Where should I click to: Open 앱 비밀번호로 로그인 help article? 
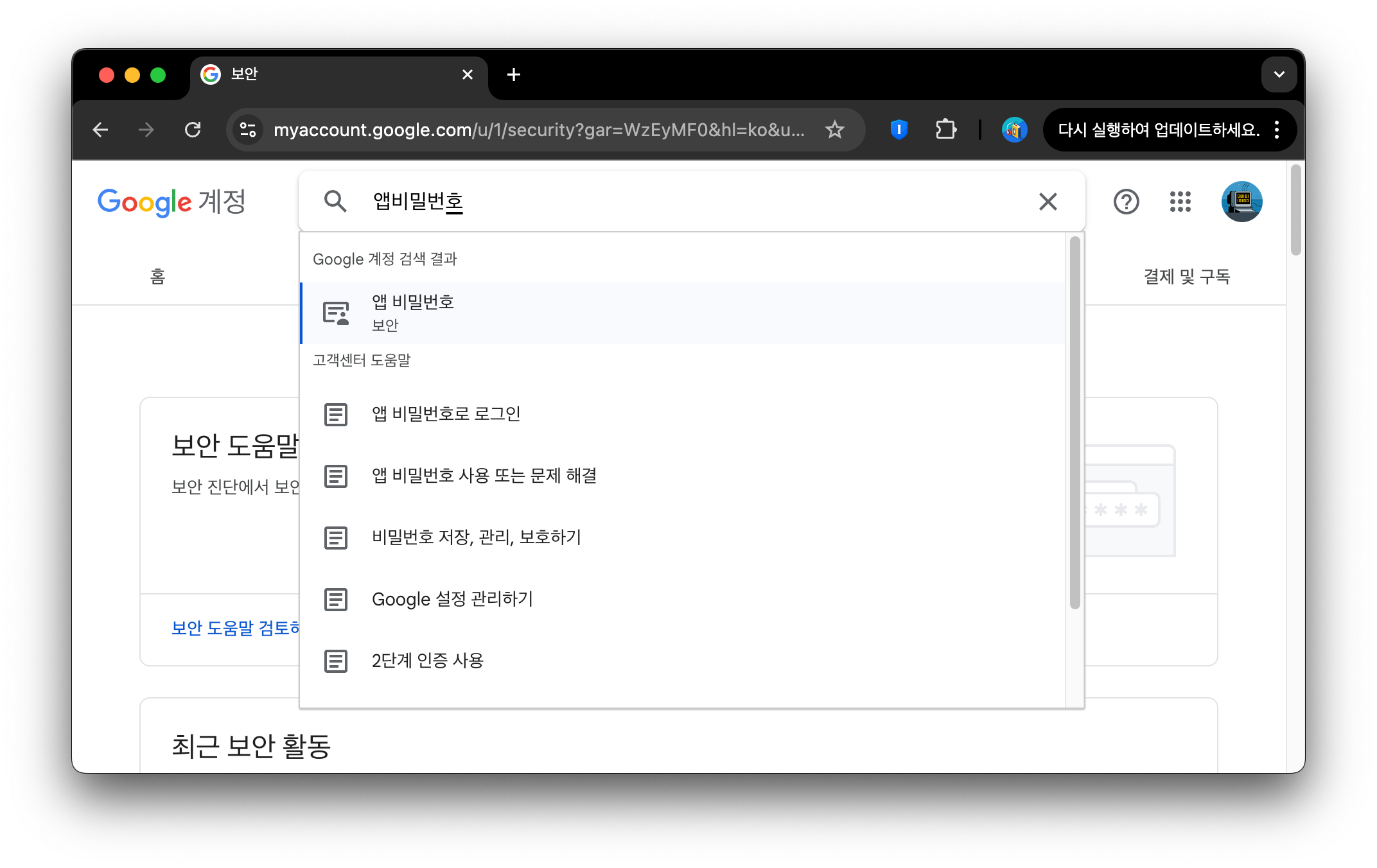point(446,414)
